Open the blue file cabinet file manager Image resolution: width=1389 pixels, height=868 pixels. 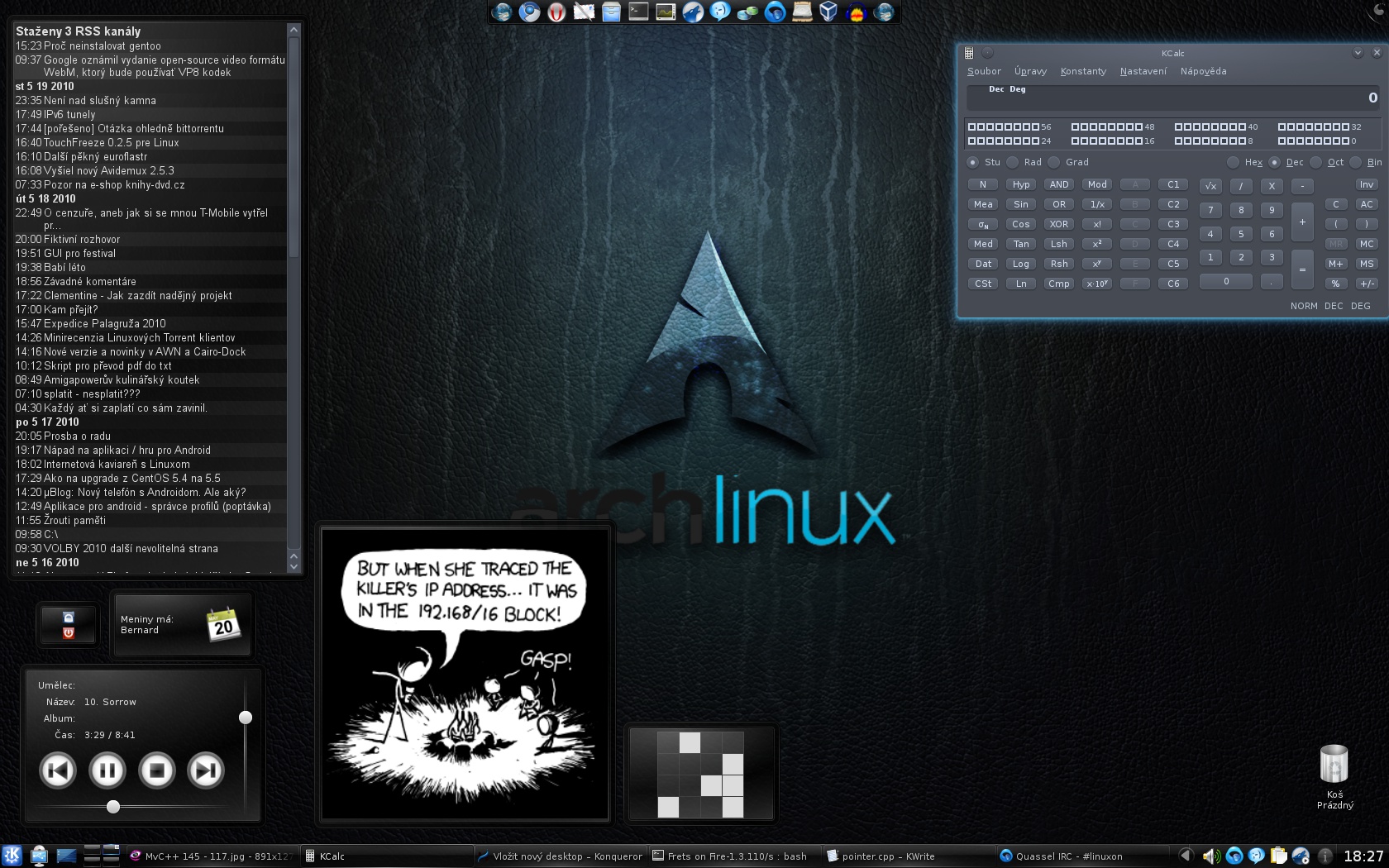[x=611, y=12]
